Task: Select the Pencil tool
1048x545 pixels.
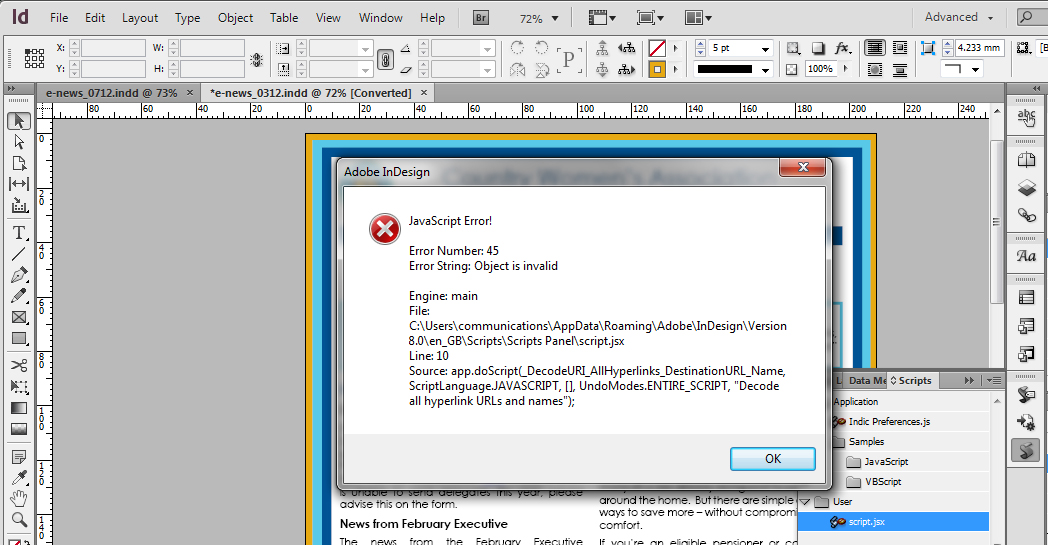Action: click(19, 296)
